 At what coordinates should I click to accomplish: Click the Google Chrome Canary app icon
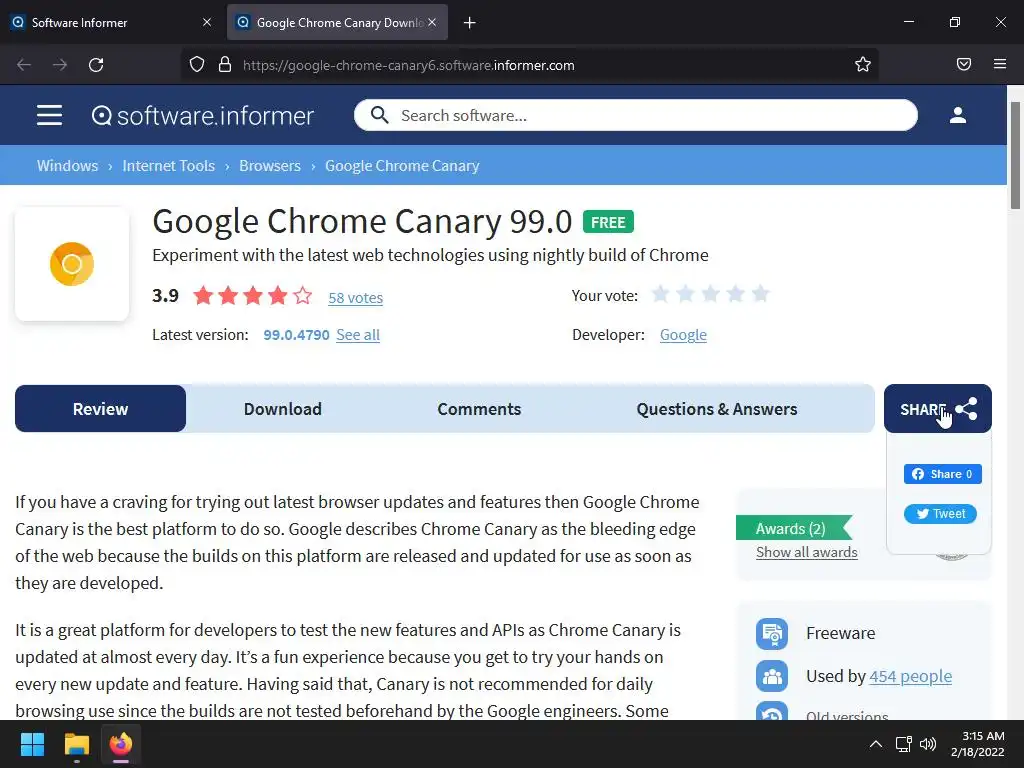(72, 264)
